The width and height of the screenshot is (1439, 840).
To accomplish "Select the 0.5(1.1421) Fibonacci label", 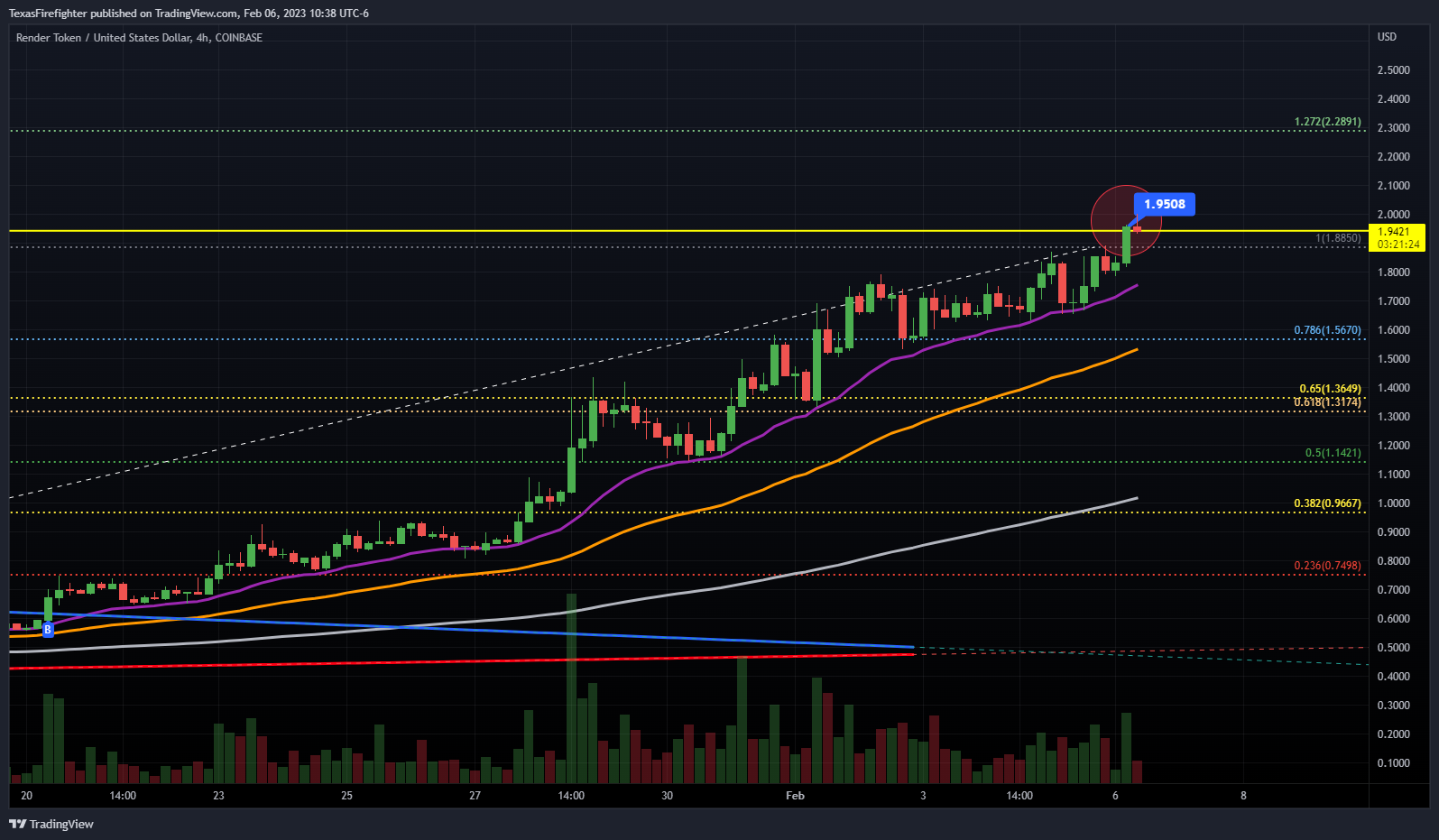I will pyautogui.click(x=1333, y=453).
